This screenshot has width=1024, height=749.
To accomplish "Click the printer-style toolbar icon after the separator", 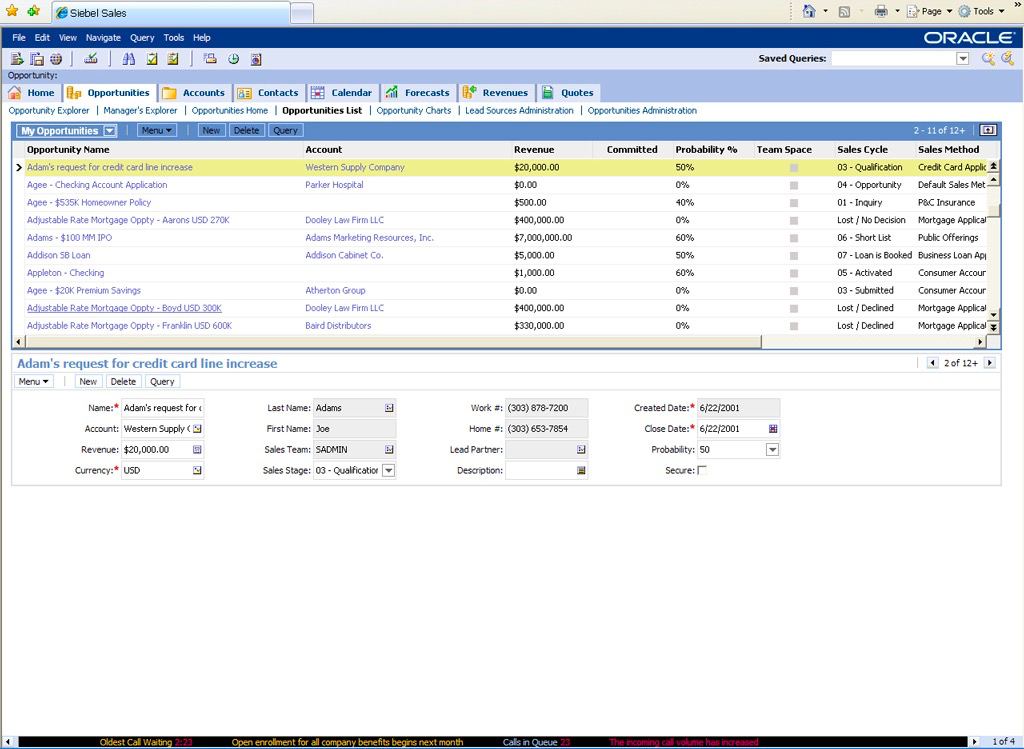I will 210,59.
